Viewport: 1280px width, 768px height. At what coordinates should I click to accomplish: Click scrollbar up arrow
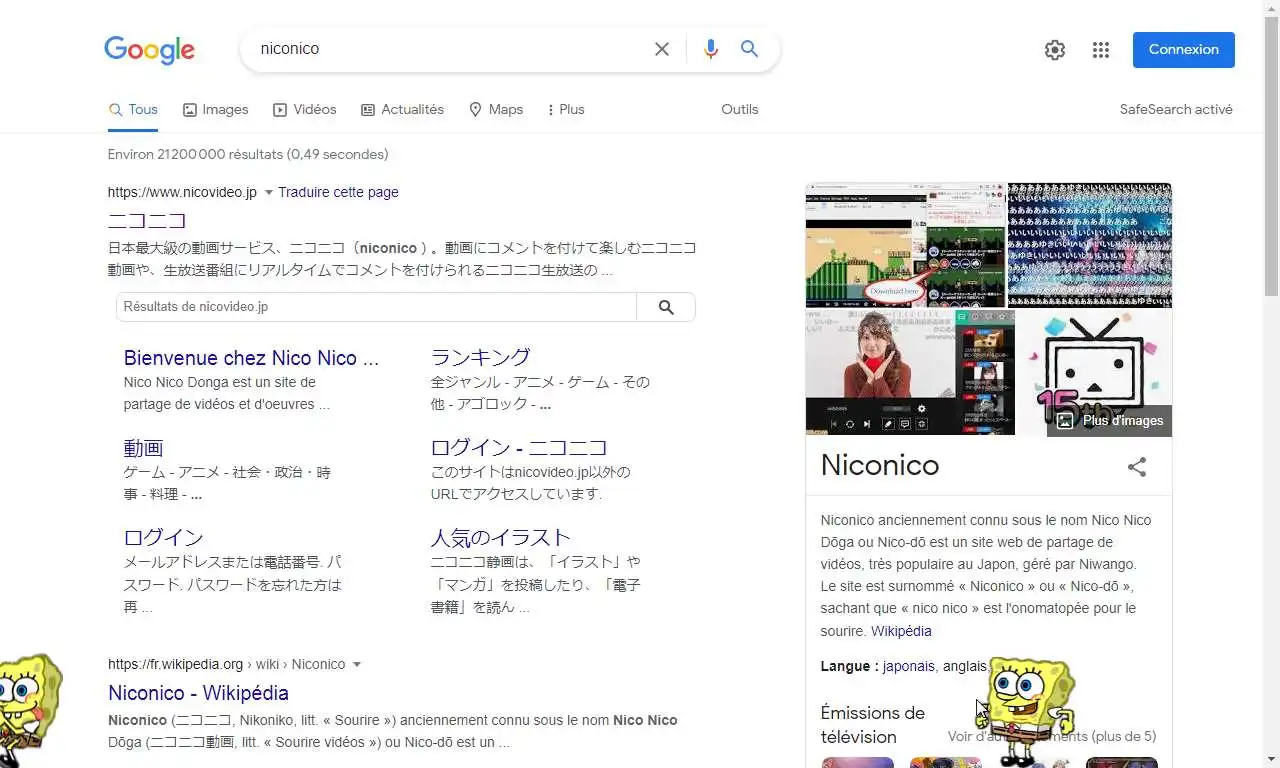pyautogui.click(x=1272, y=8)
